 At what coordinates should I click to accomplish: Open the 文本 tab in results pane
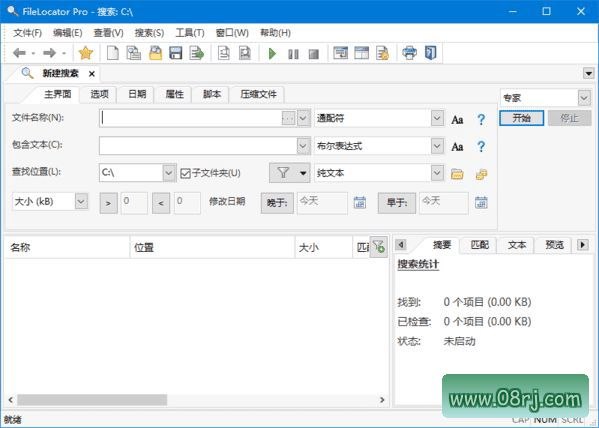516,245
